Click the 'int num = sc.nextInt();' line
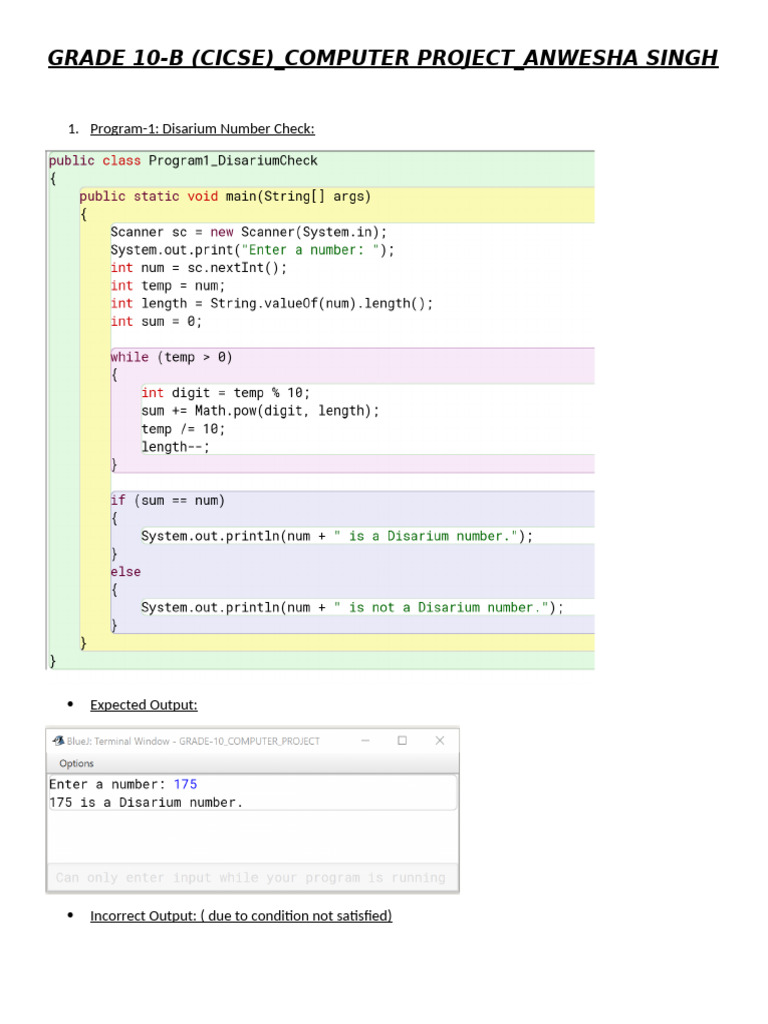 coord(199,268)
